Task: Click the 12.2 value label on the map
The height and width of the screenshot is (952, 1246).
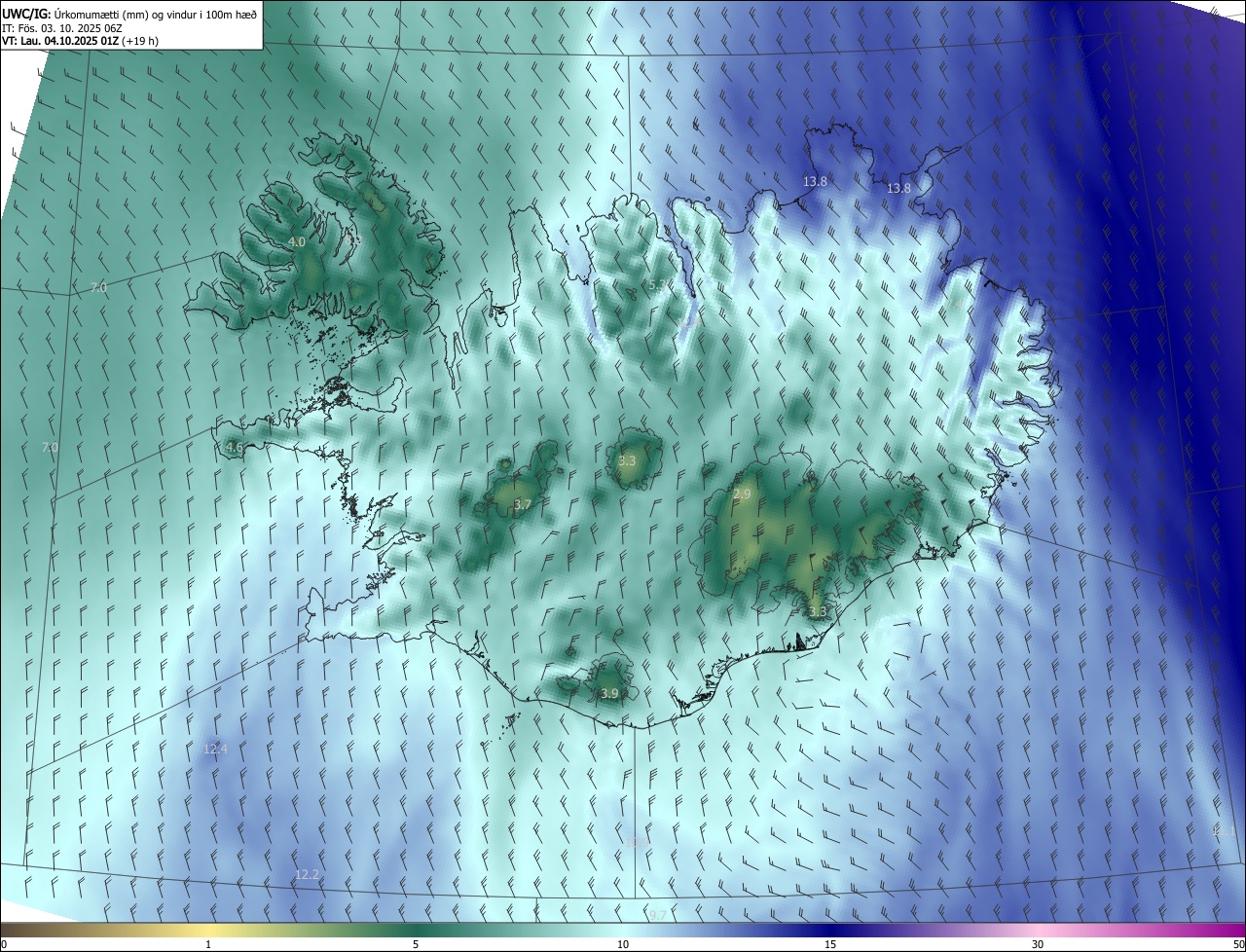Action: (x=307, y=875)
